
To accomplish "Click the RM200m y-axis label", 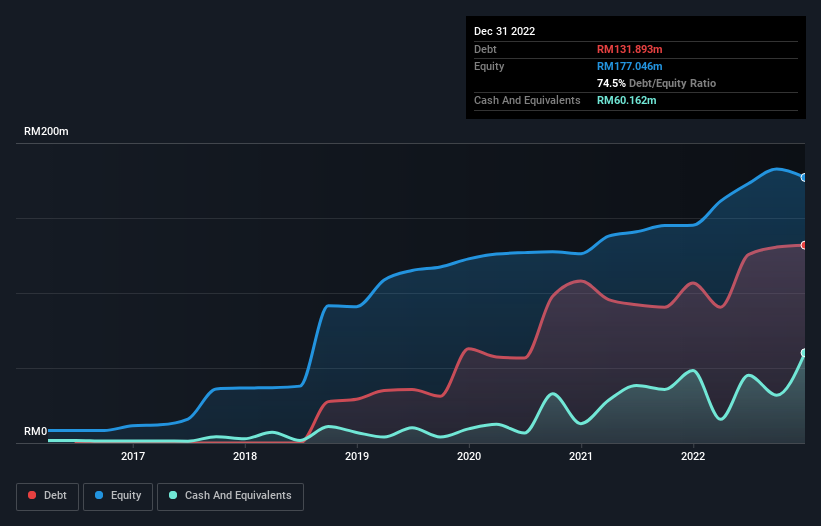I will [46, 131].
